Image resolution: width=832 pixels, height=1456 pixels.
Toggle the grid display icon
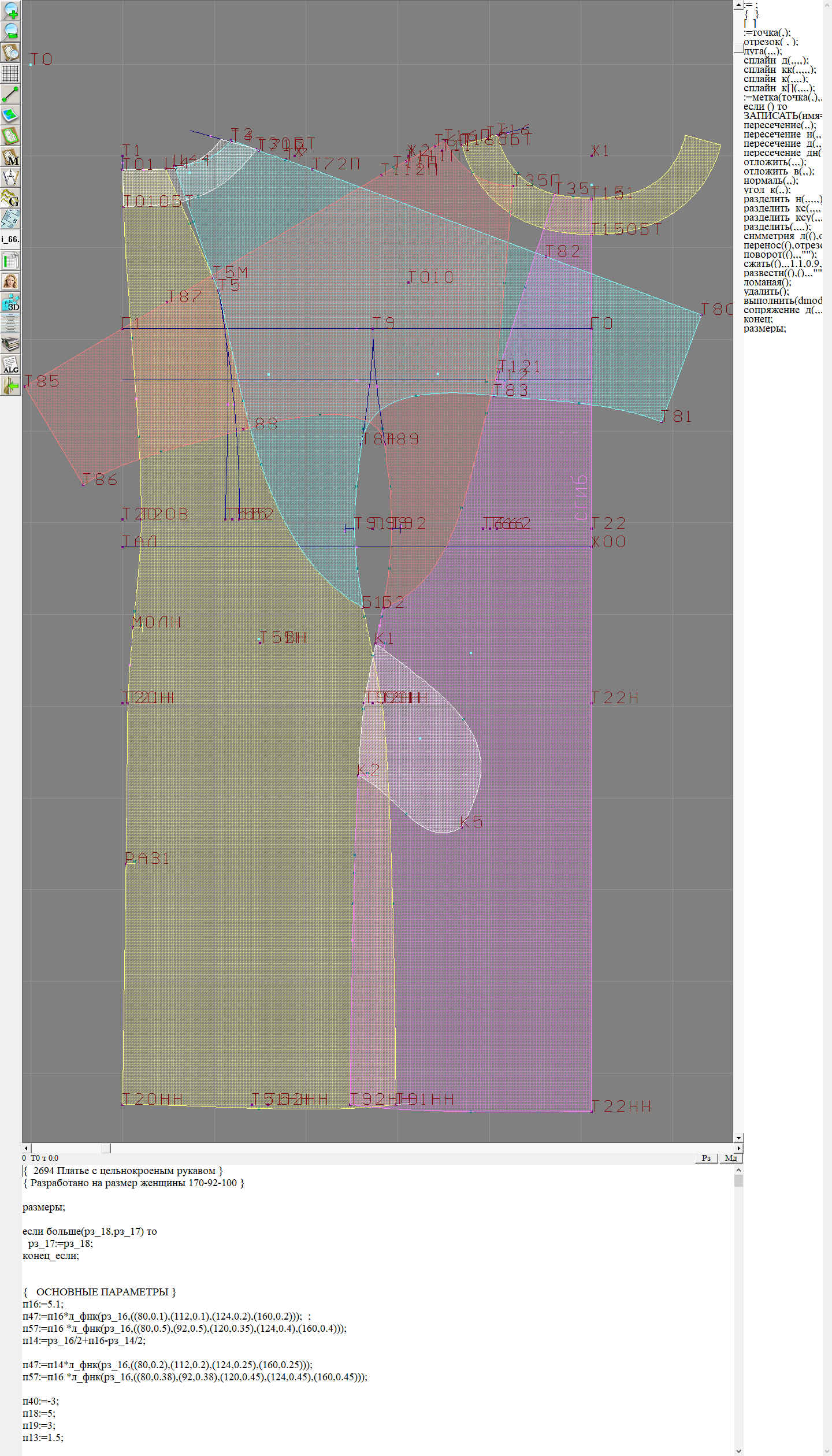(10, 73)
